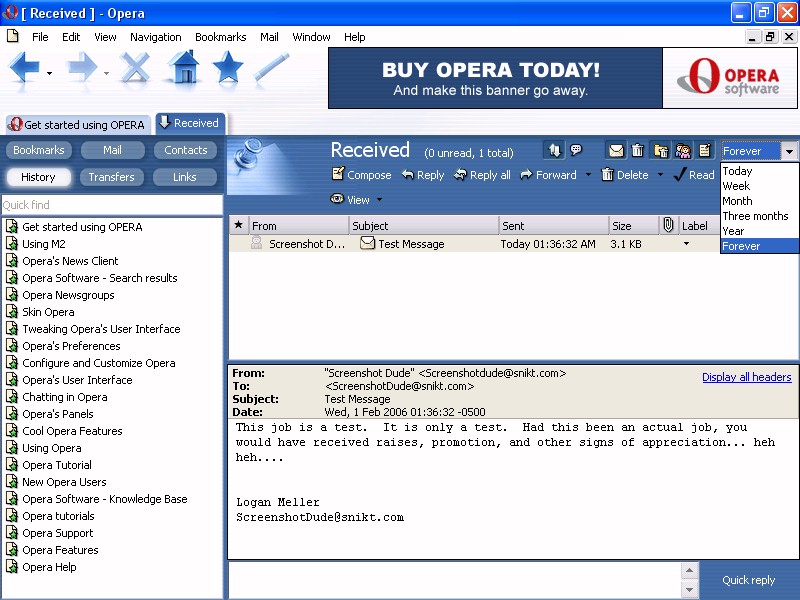The width and height of the screenshot is (800, 600).
Task: Open the View dropdown in mail toolbar
Action: (x=357, y=200)
